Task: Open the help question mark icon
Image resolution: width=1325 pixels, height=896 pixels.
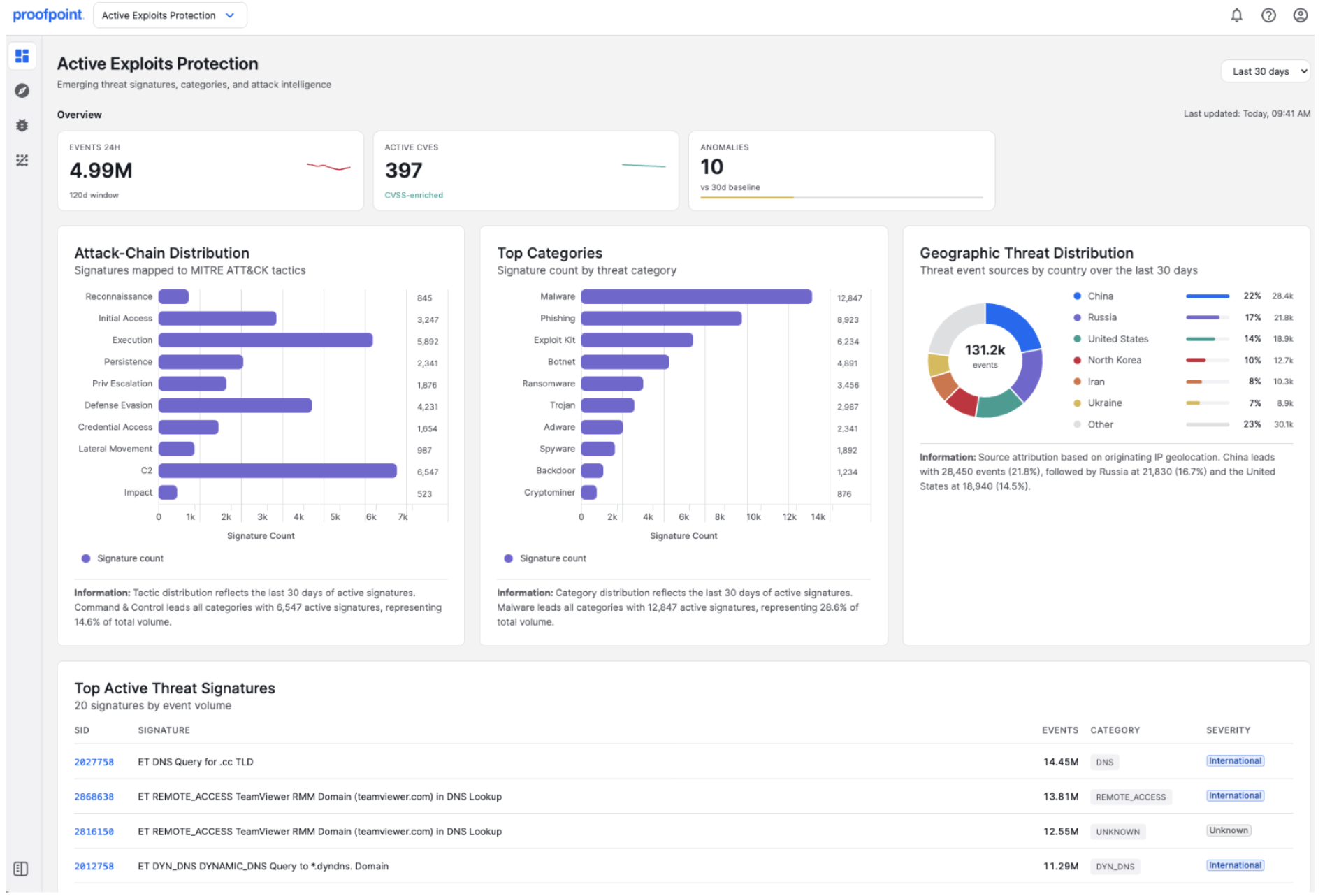Action: coord(1268,15)
